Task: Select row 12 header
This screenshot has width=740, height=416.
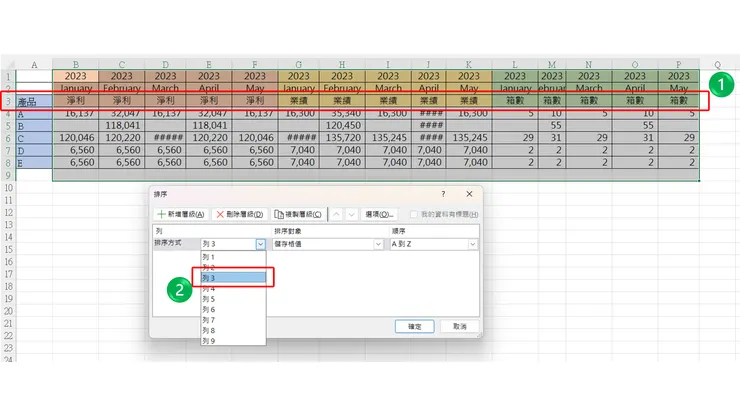Action: point(8,212)
